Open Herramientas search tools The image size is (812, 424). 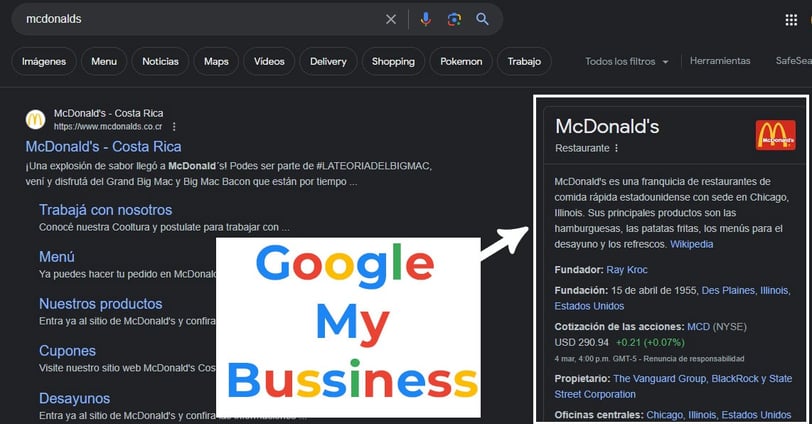pos(720,61)
